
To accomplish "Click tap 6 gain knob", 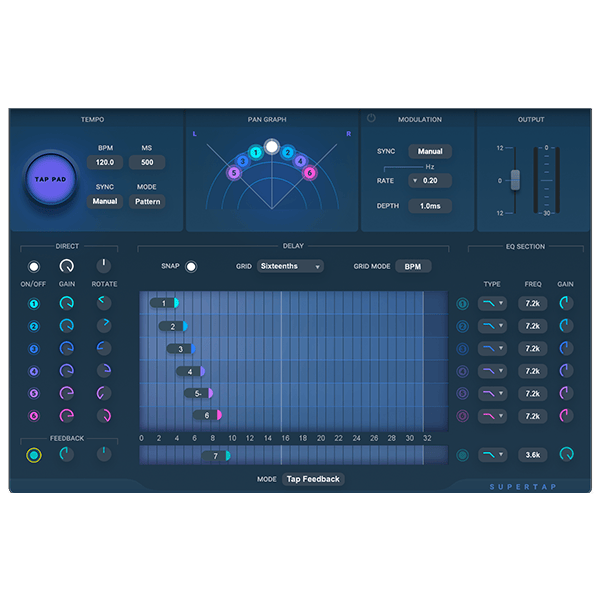I will 67,416.
